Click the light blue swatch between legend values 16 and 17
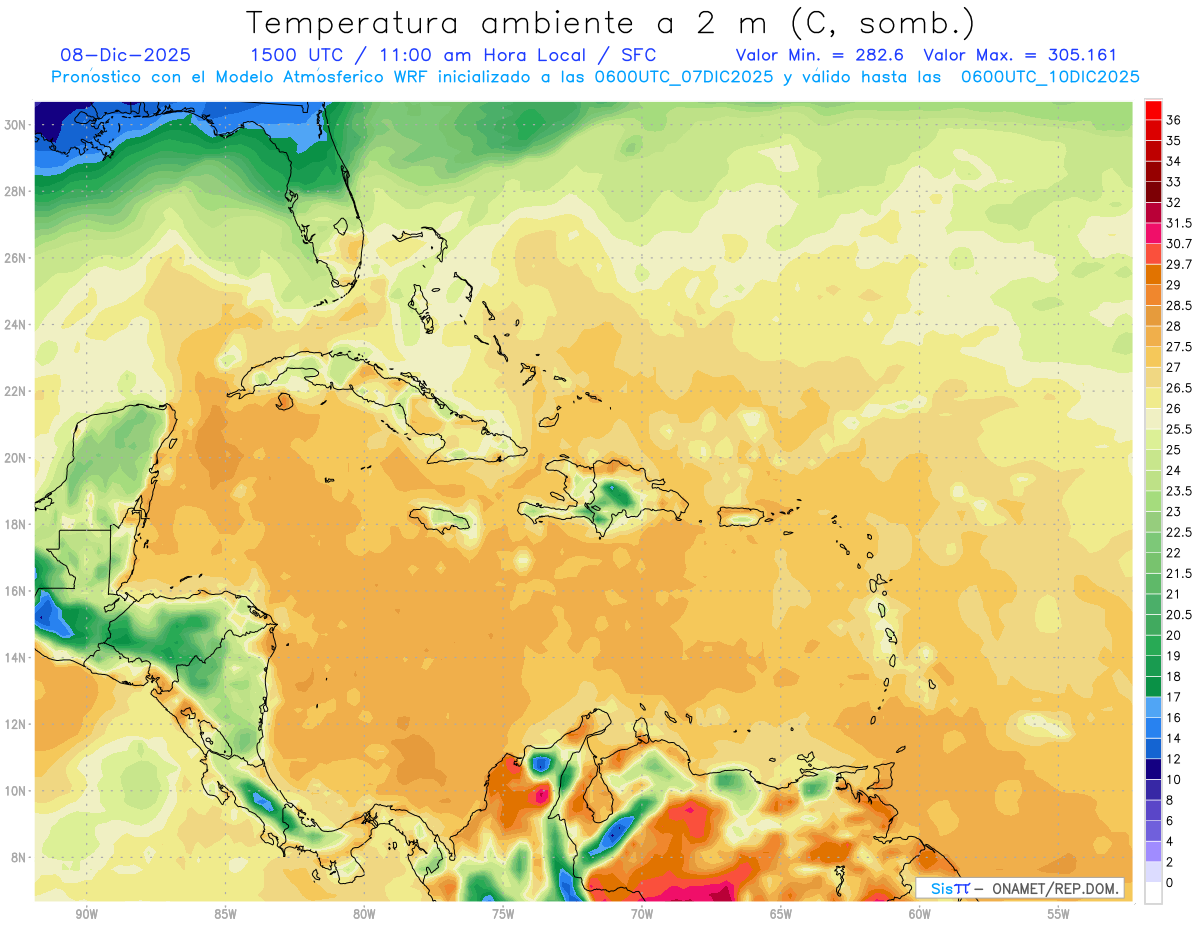 point(1153,707)
